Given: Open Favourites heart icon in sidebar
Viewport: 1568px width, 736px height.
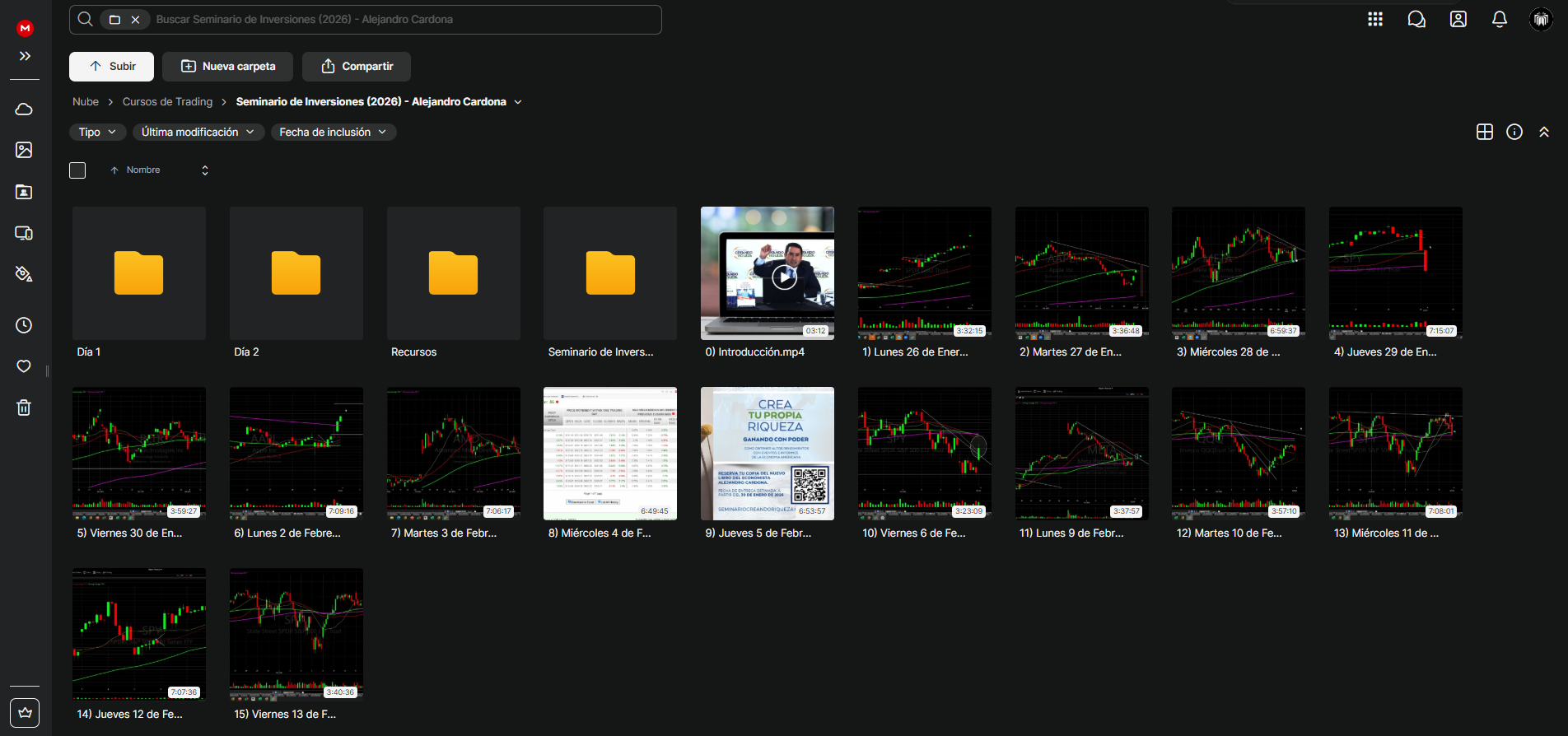Looking at the screenshot, I should coord(24,366).
